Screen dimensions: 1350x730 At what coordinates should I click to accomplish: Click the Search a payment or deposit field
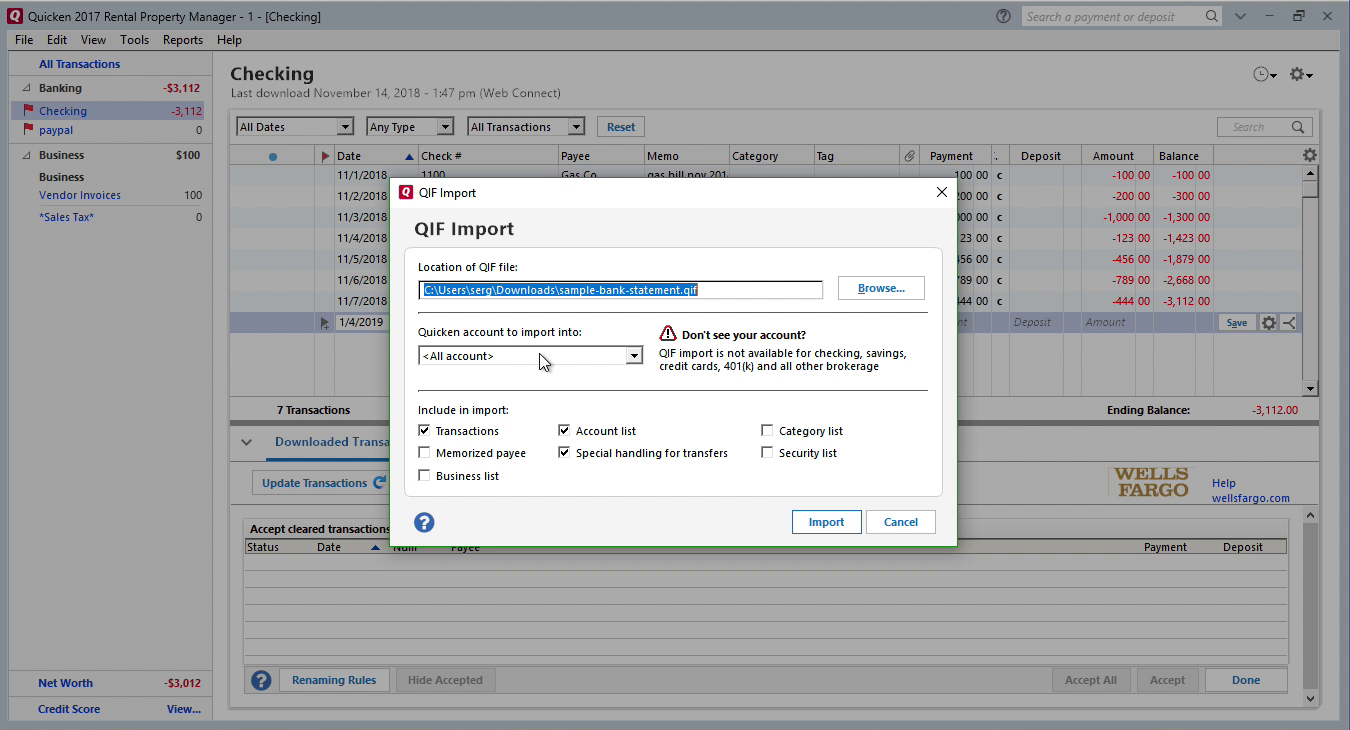click(1112, 16)
